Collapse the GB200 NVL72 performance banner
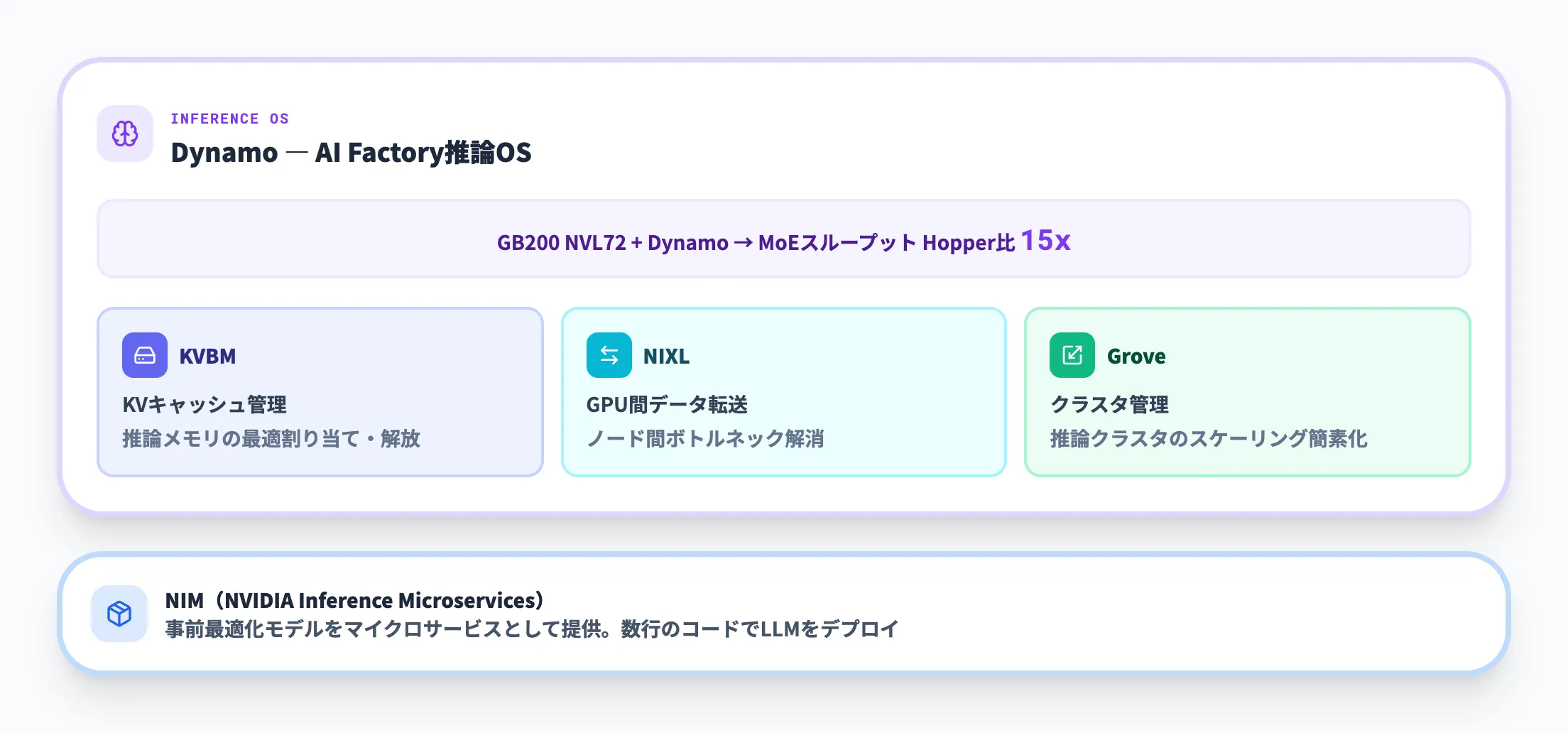Screen dimensions: 1568x733 coord(784,239)
